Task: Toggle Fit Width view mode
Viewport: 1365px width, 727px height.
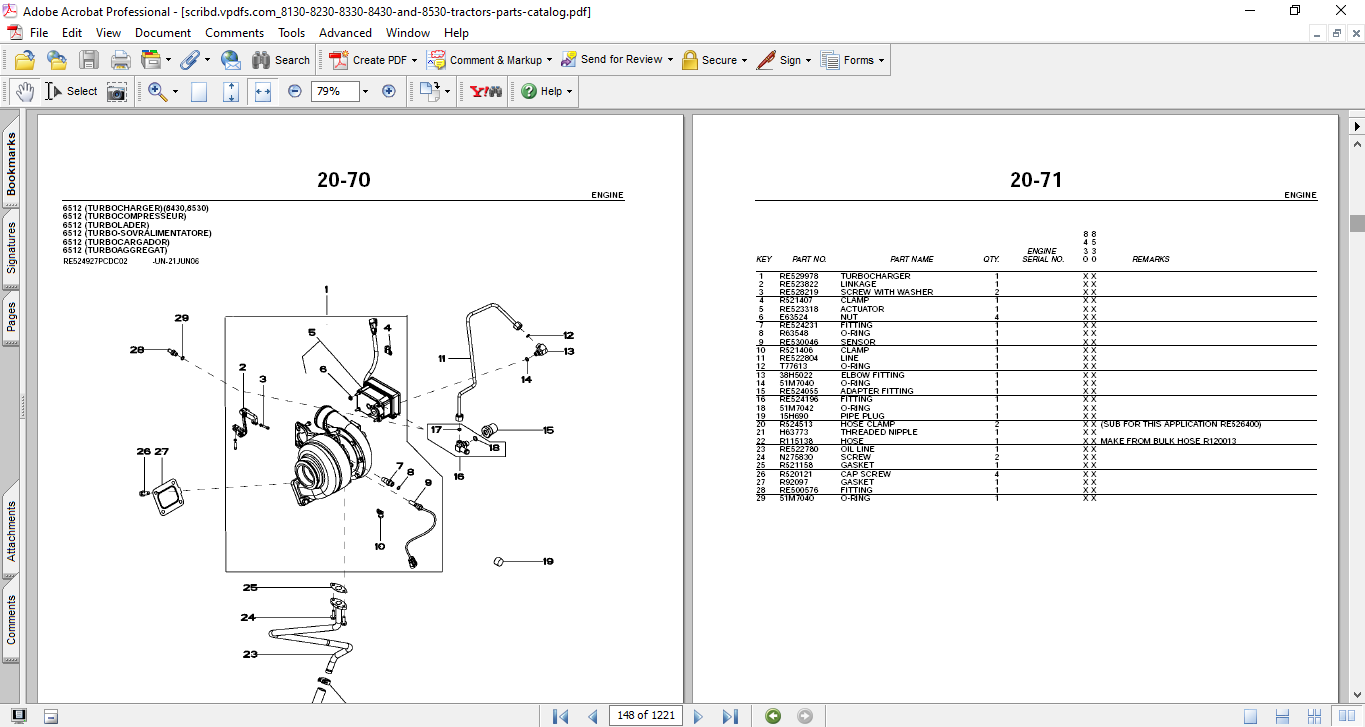Action: pos(262,91)
